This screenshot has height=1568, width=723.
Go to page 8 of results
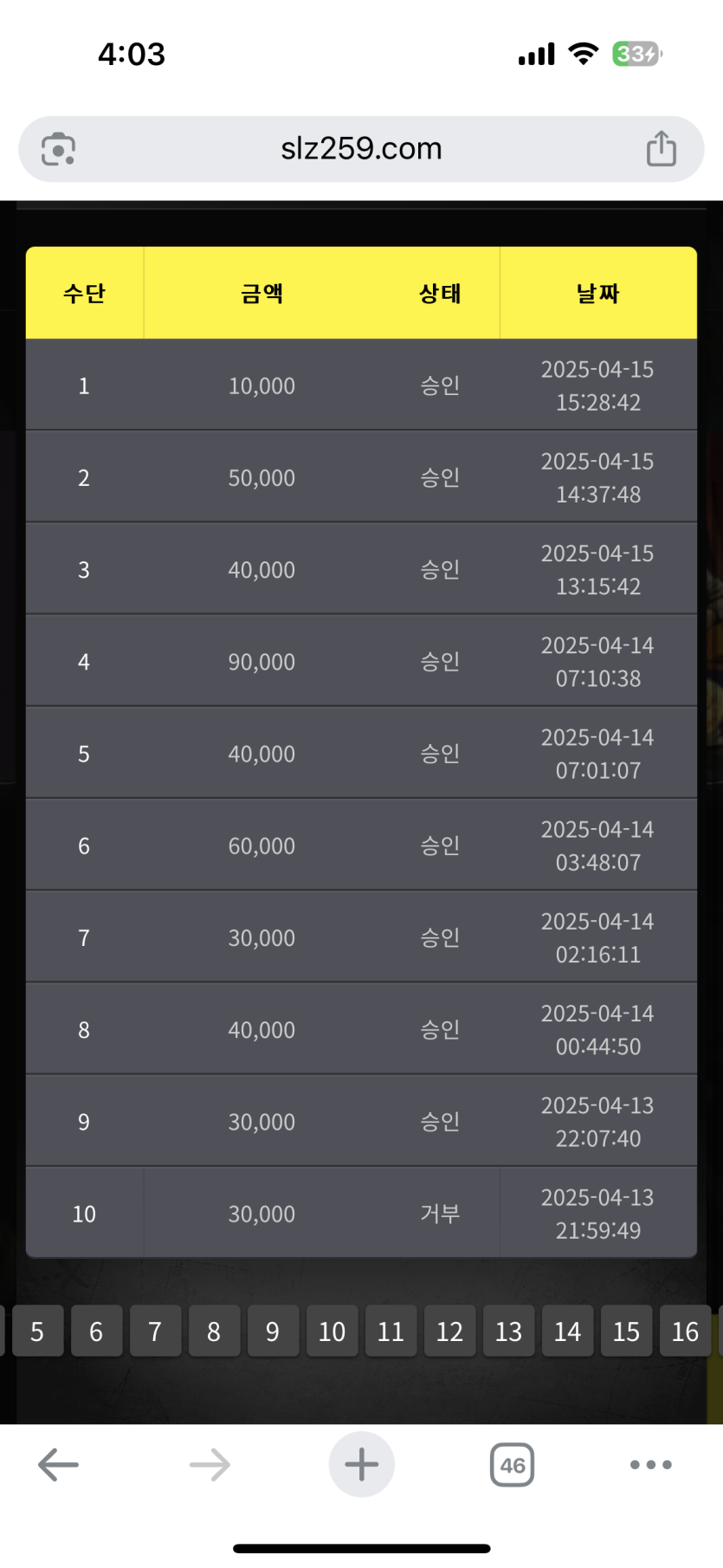coord(214,1331)
